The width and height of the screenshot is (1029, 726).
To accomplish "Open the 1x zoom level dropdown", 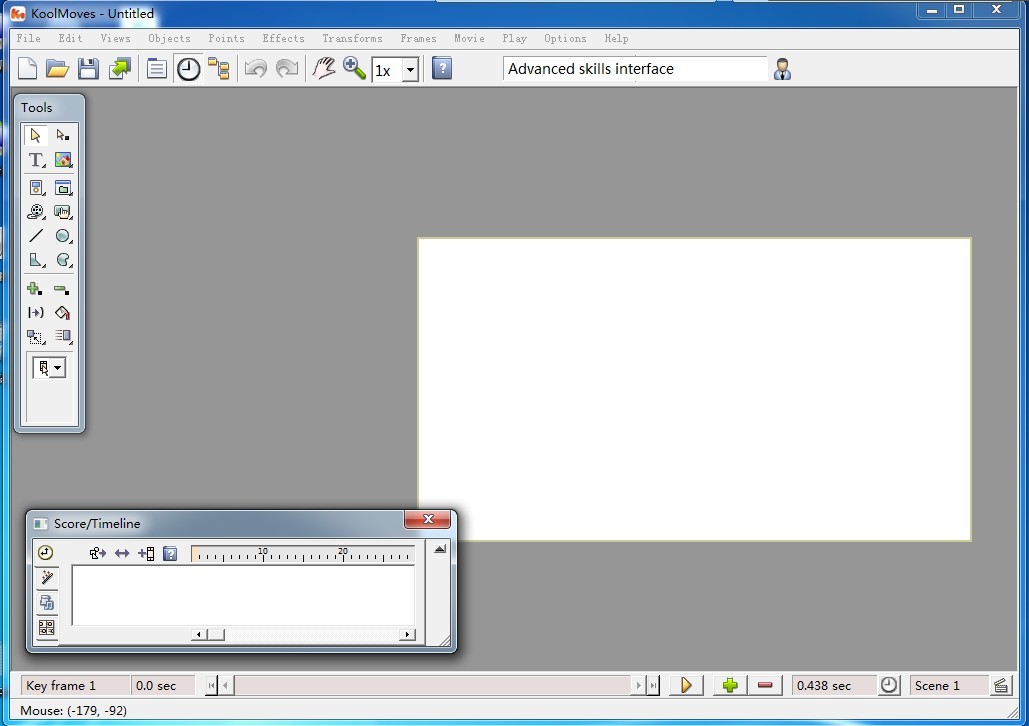I will [410, 70].
